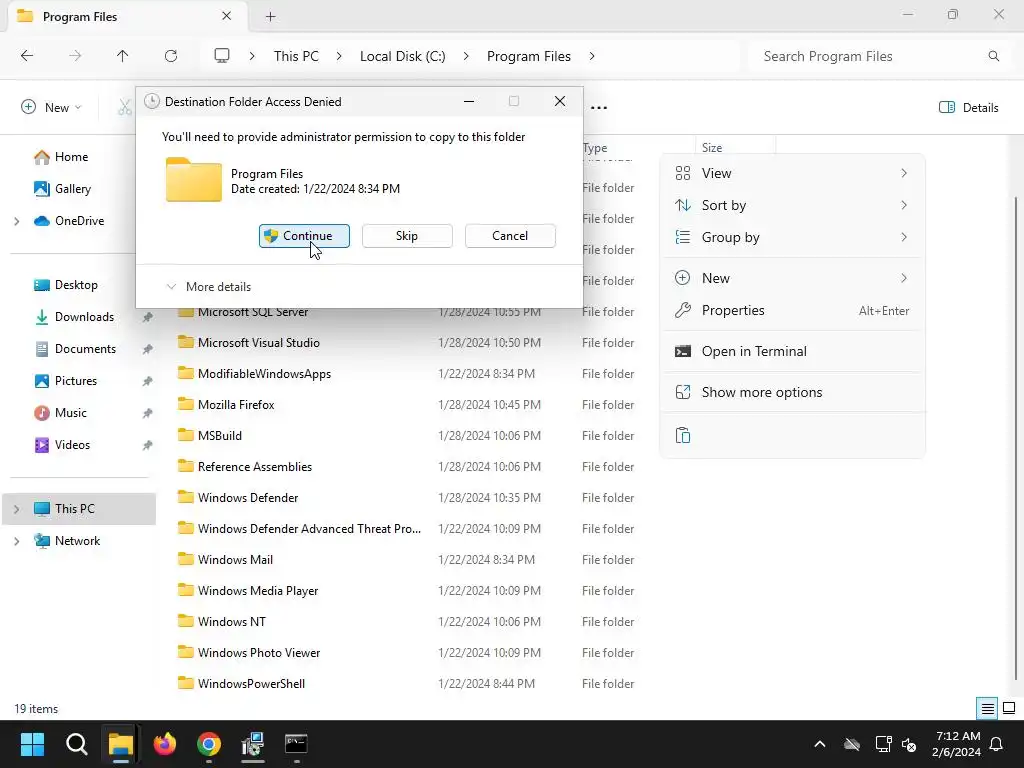Open the Windows Start menu
This screenshot has width=1024, height=768.
pyautogui.click(x=32, y=744)
